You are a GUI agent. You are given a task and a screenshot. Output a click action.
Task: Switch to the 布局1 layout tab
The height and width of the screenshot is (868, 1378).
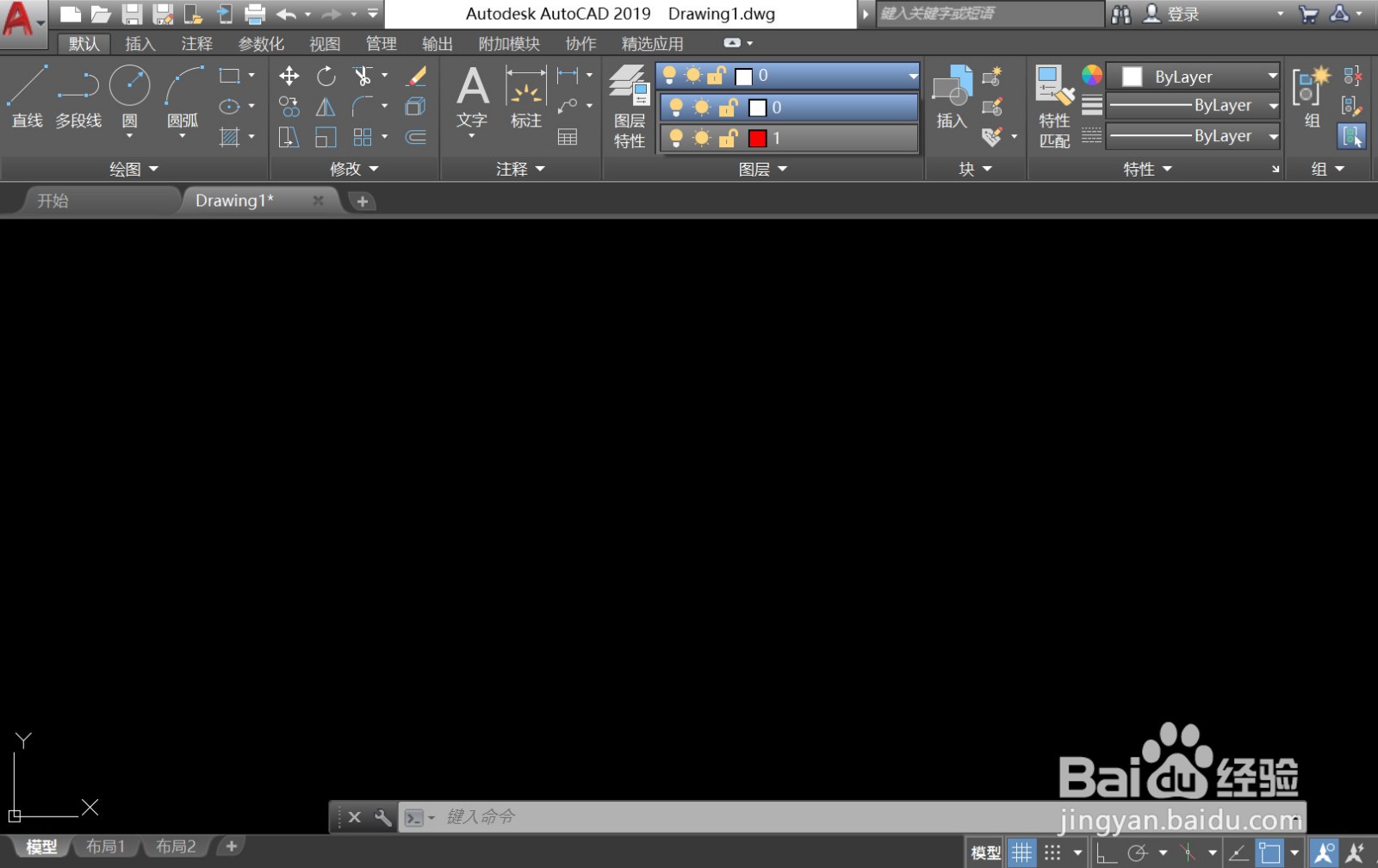point(105,846)
